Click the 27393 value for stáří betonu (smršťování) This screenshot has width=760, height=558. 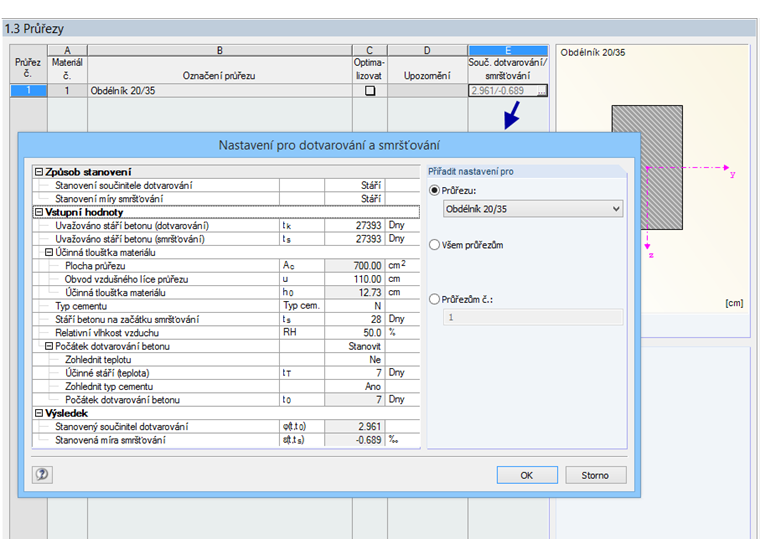[355, 239]
